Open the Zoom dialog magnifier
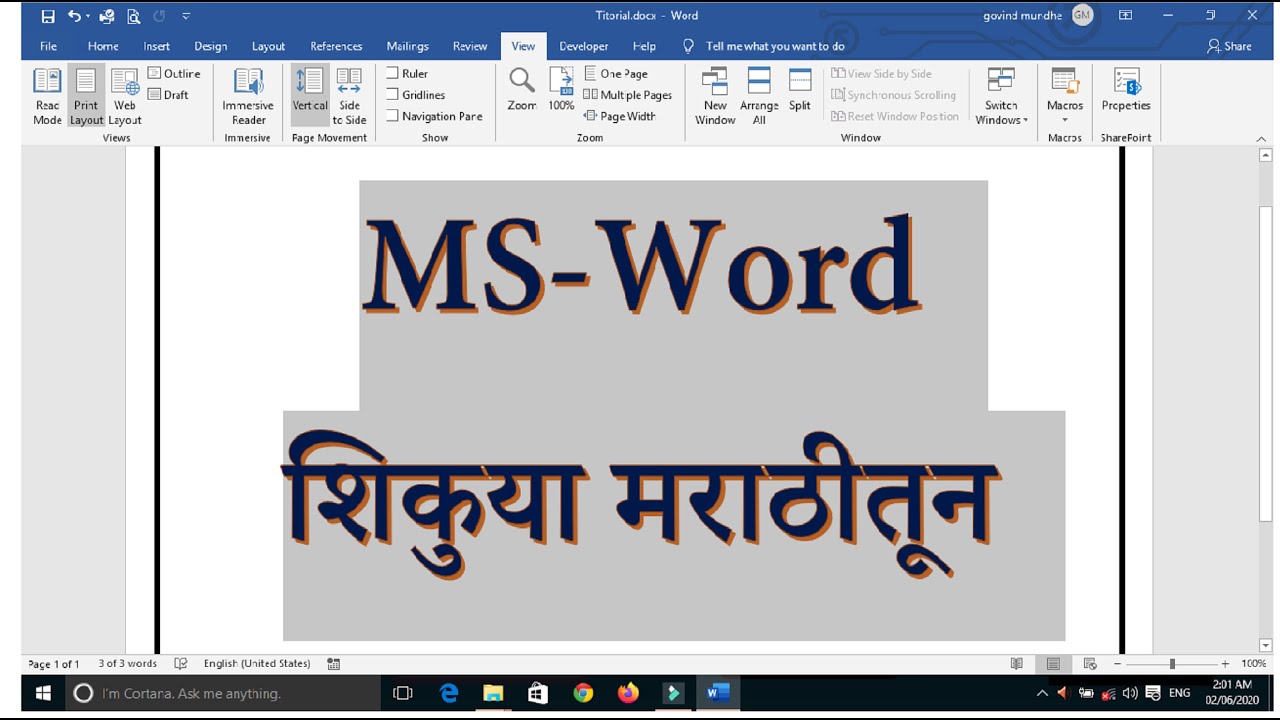Screen dimensions: 1280x720 (x=522, y=90)
